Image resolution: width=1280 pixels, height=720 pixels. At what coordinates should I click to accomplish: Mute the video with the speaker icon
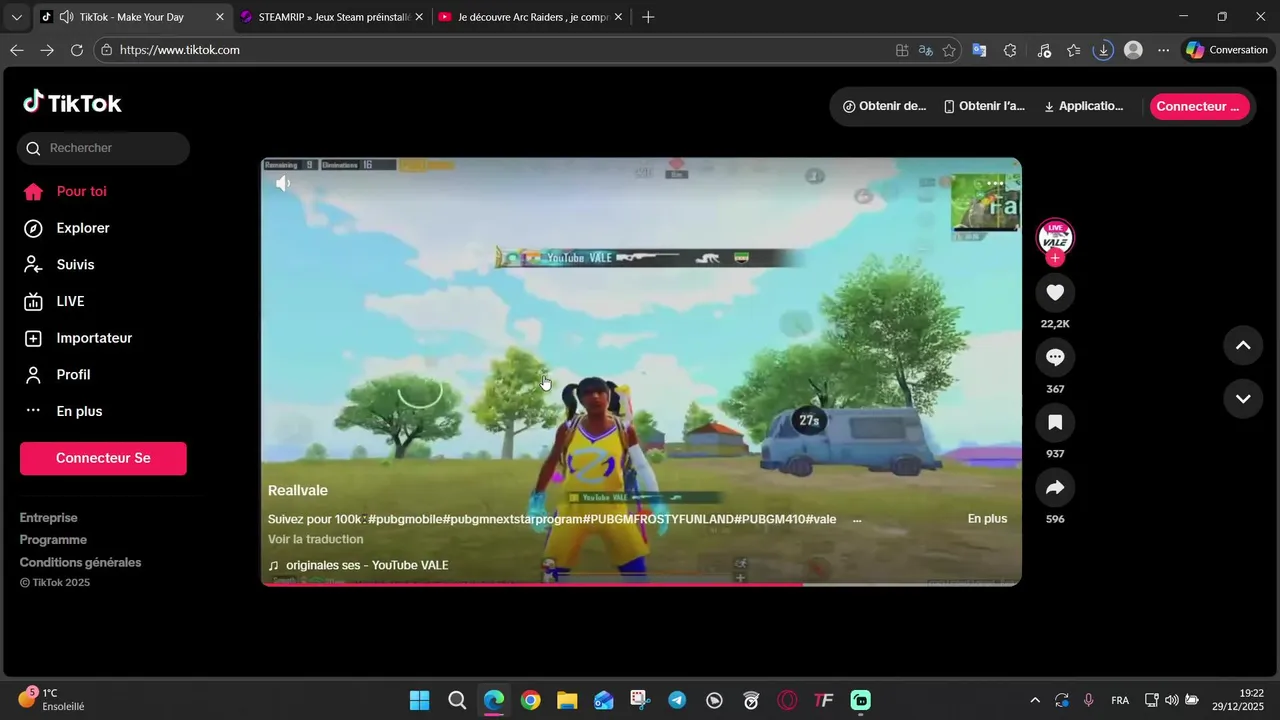point(284,183)
